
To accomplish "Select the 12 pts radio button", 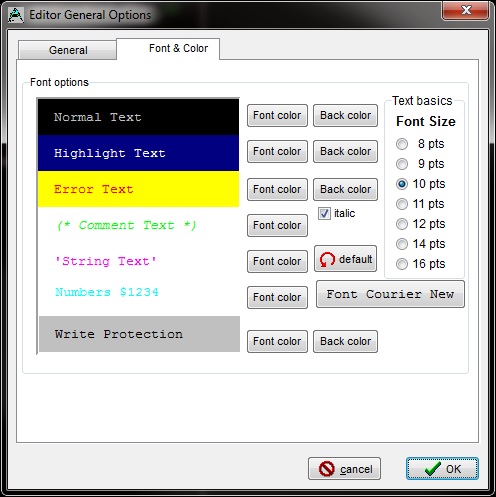I will click(x=402, y=224).
